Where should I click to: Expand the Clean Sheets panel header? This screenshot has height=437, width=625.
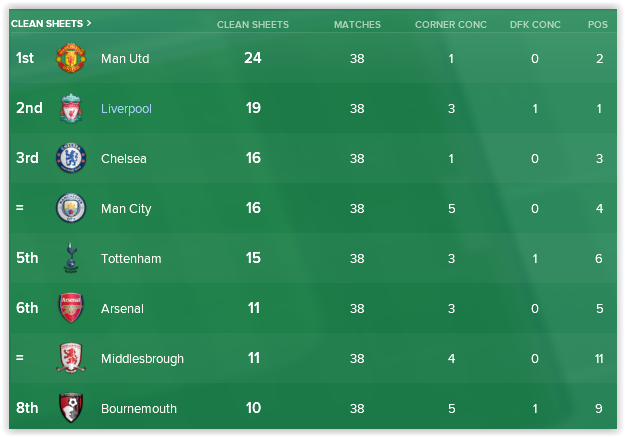click(51, 22)
